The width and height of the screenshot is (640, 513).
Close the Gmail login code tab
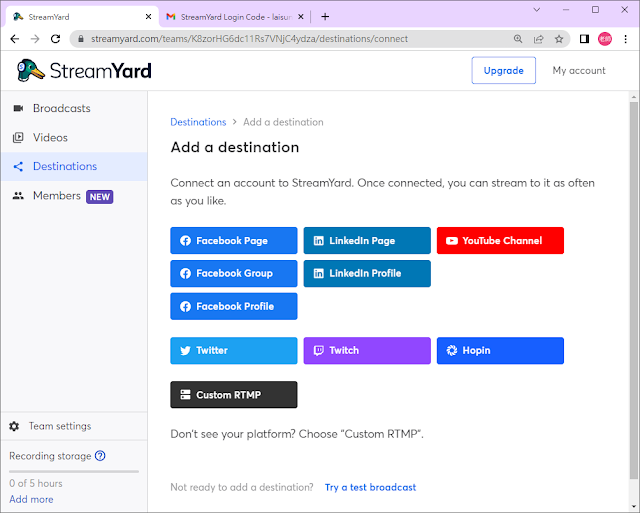tap(300, 17)
